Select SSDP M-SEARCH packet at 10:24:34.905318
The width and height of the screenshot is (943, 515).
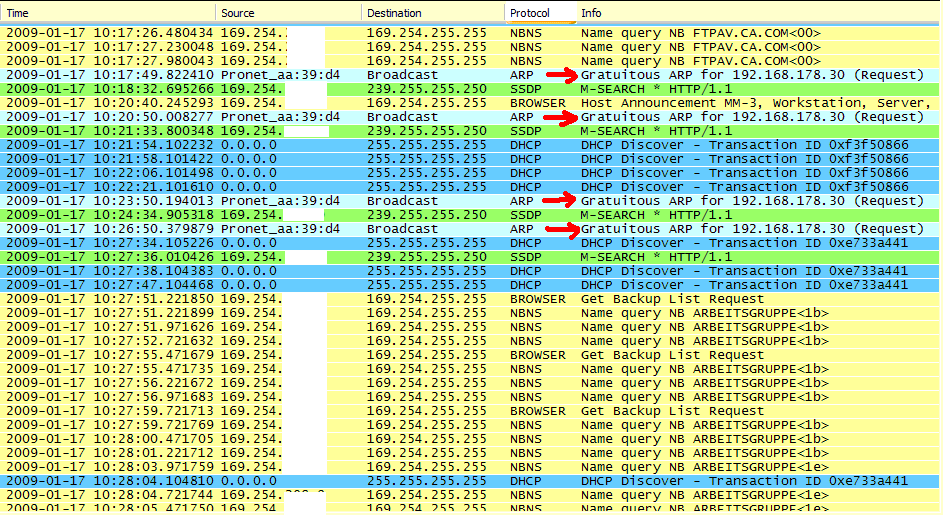click(x=470, y=215)
